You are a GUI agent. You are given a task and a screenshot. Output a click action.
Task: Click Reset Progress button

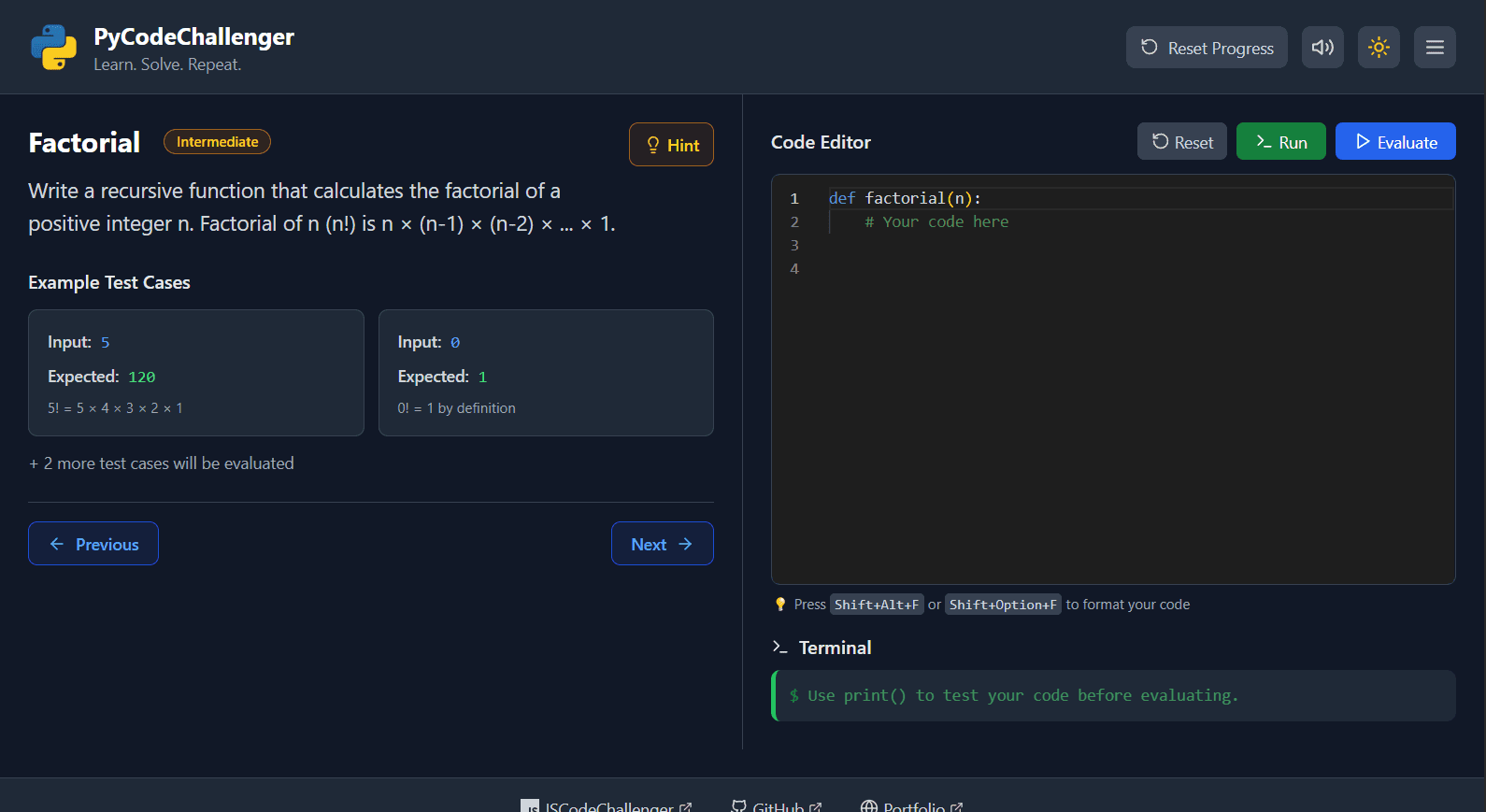tap(1207, 47)
